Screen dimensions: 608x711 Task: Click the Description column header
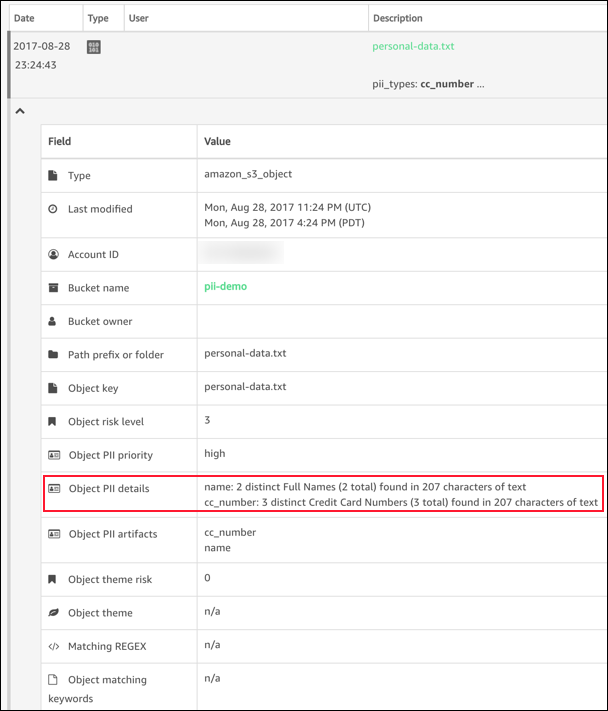398,18
